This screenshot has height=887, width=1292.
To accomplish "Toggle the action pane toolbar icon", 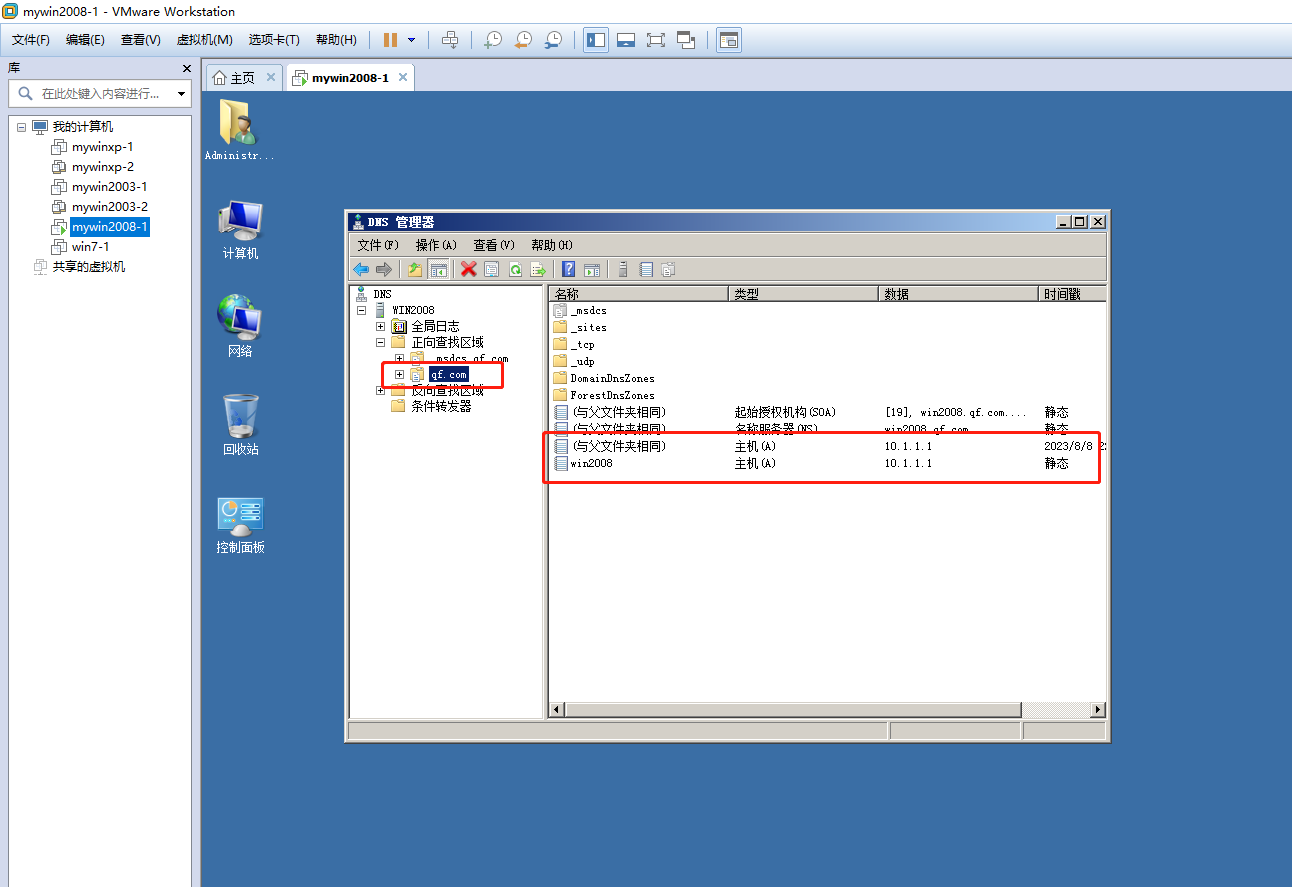I will pos(591,269).
